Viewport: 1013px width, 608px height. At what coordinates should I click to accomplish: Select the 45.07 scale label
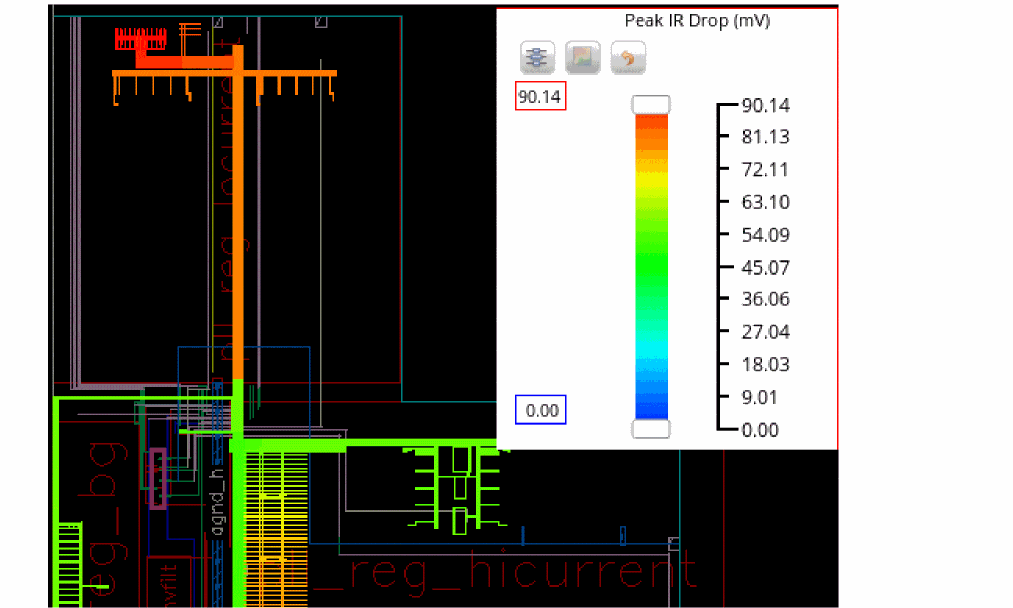coord(765,267)
